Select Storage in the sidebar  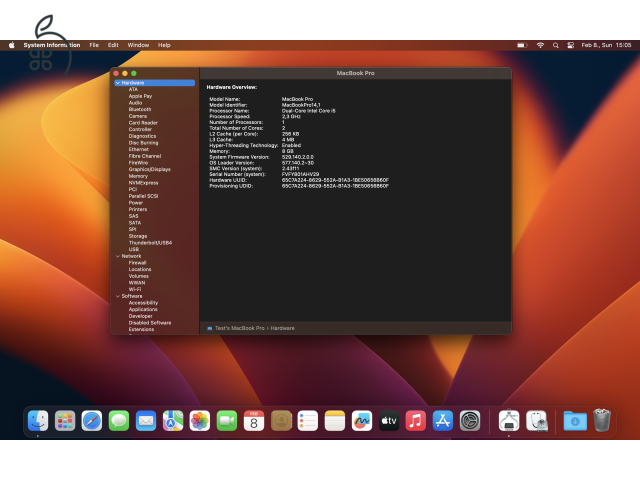coord(138,236)
